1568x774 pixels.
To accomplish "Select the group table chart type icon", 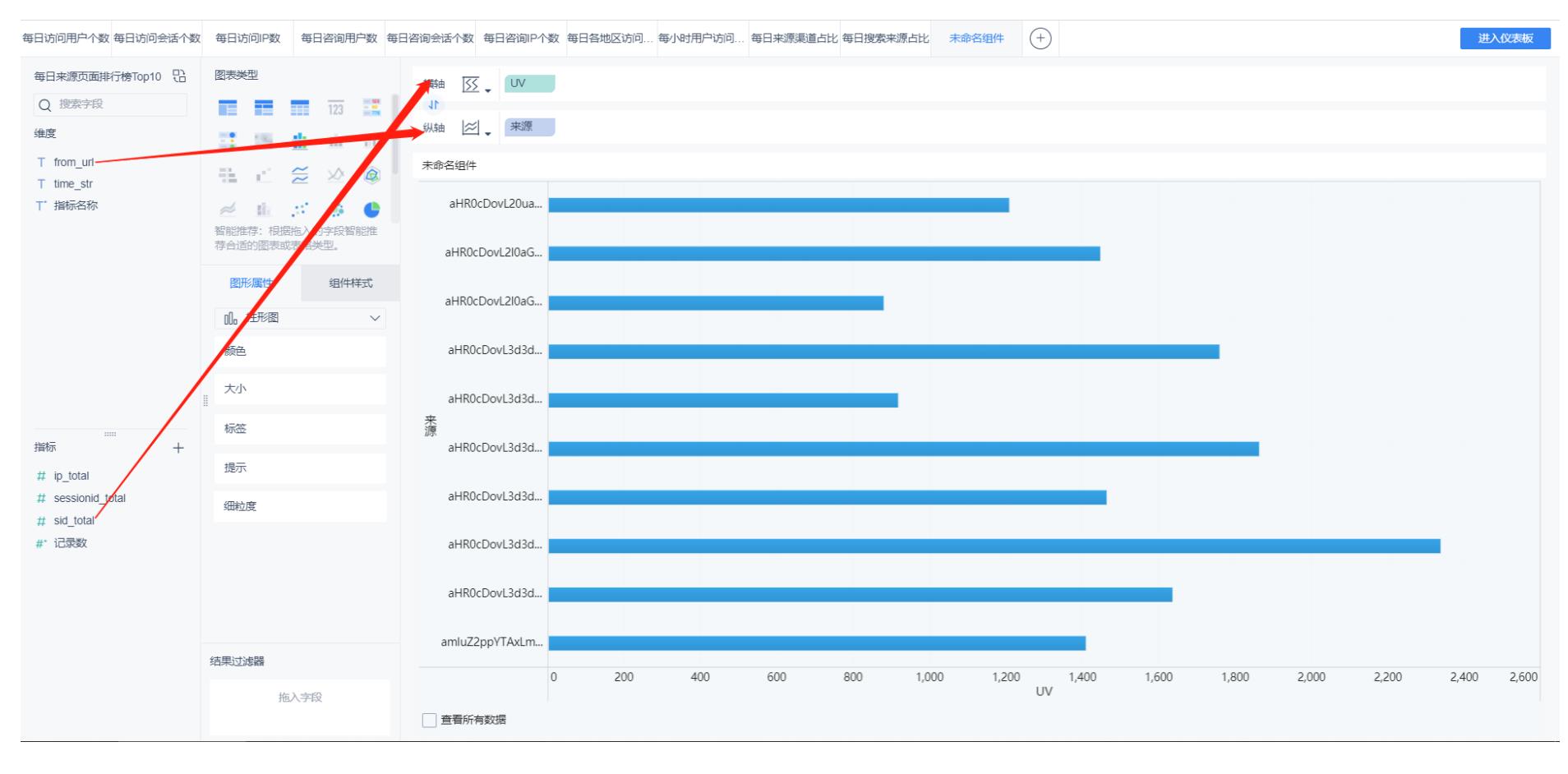I will pos(228,108).
